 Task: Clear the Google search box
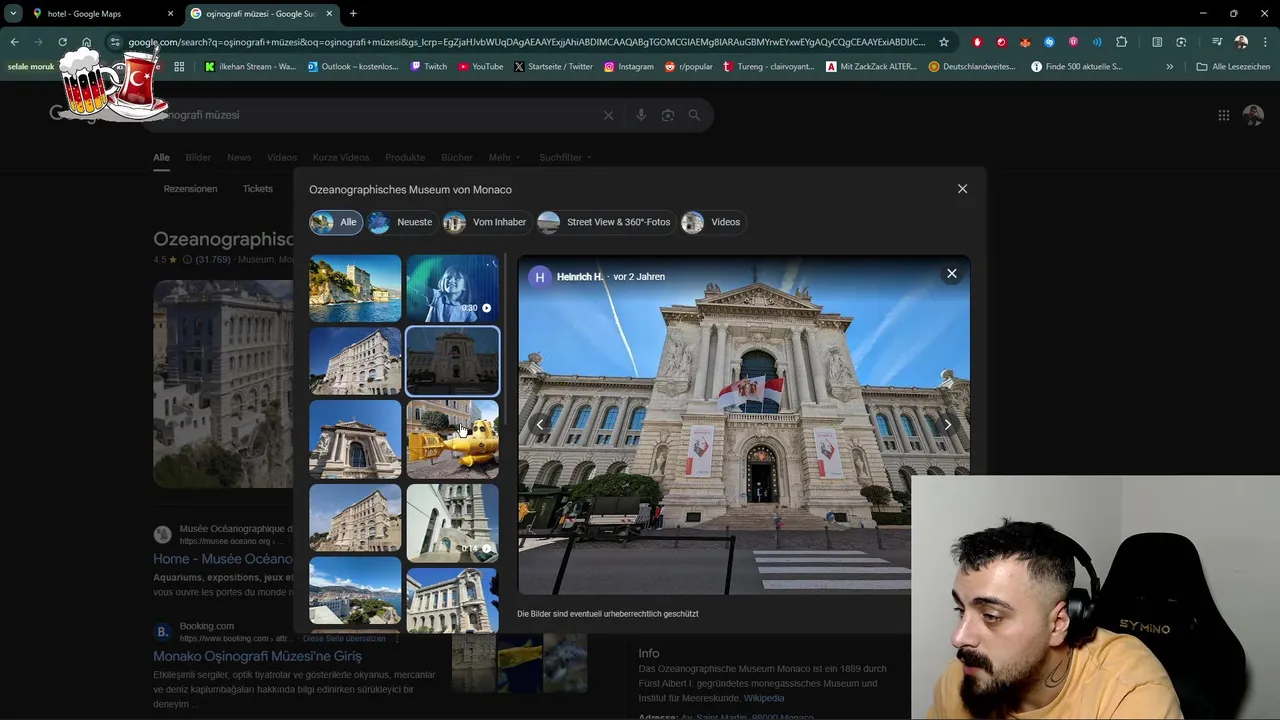(x=608, y=115)
